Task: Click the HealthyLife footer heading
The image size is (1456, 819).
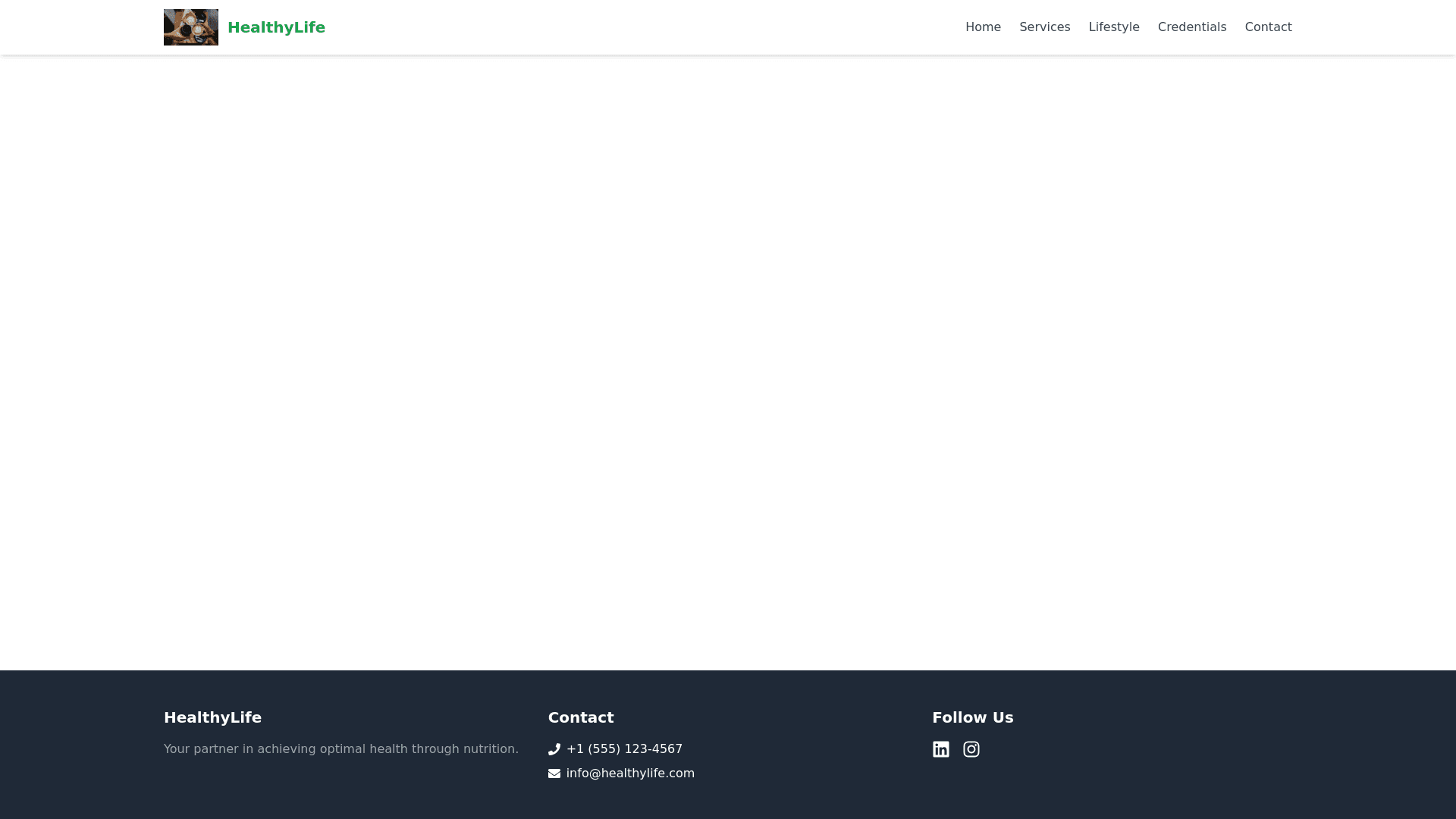Action: click(212, 717)
